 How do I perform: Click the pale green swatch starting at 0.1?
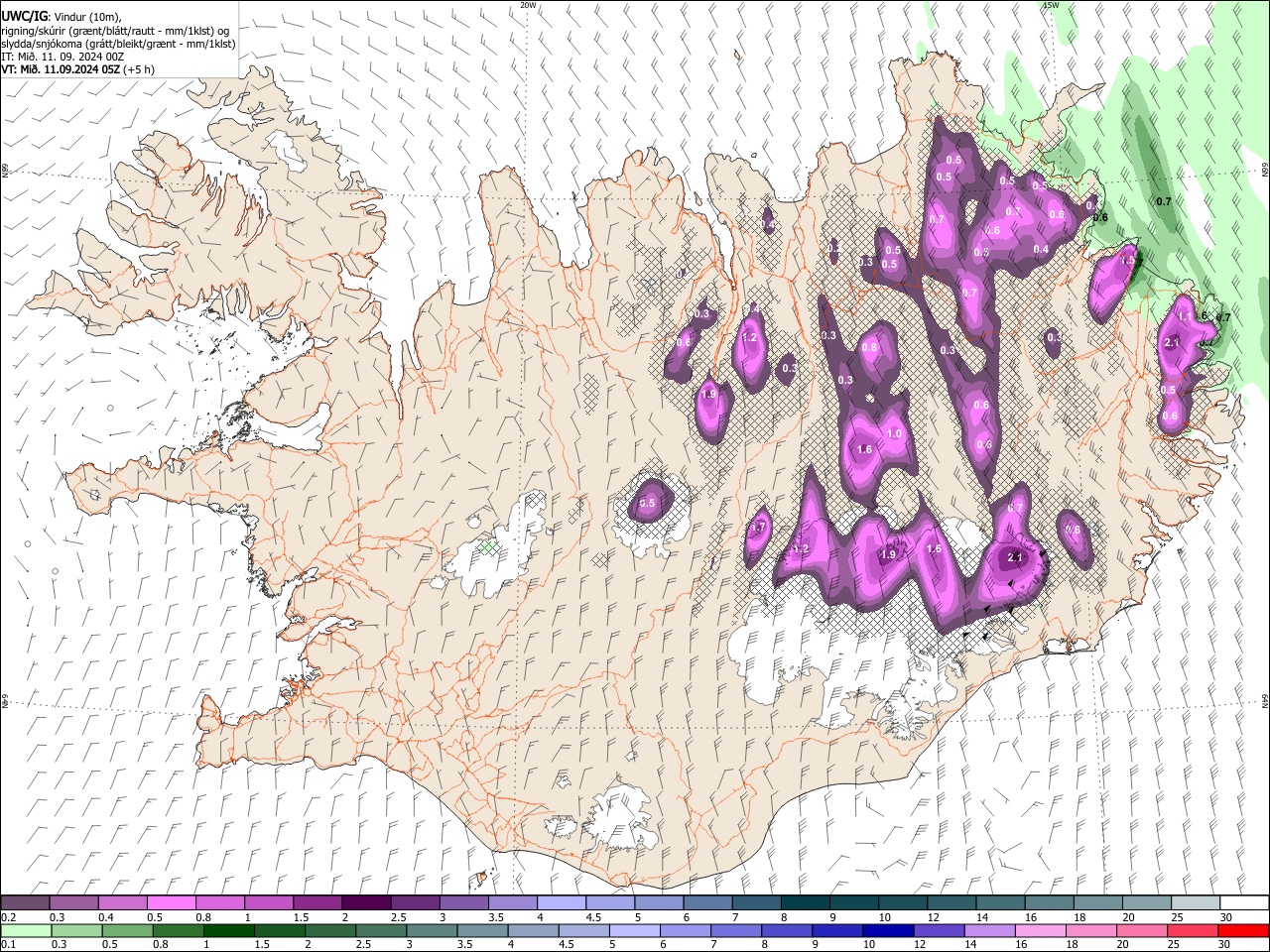pyautogui.click(x=26, y=930)
